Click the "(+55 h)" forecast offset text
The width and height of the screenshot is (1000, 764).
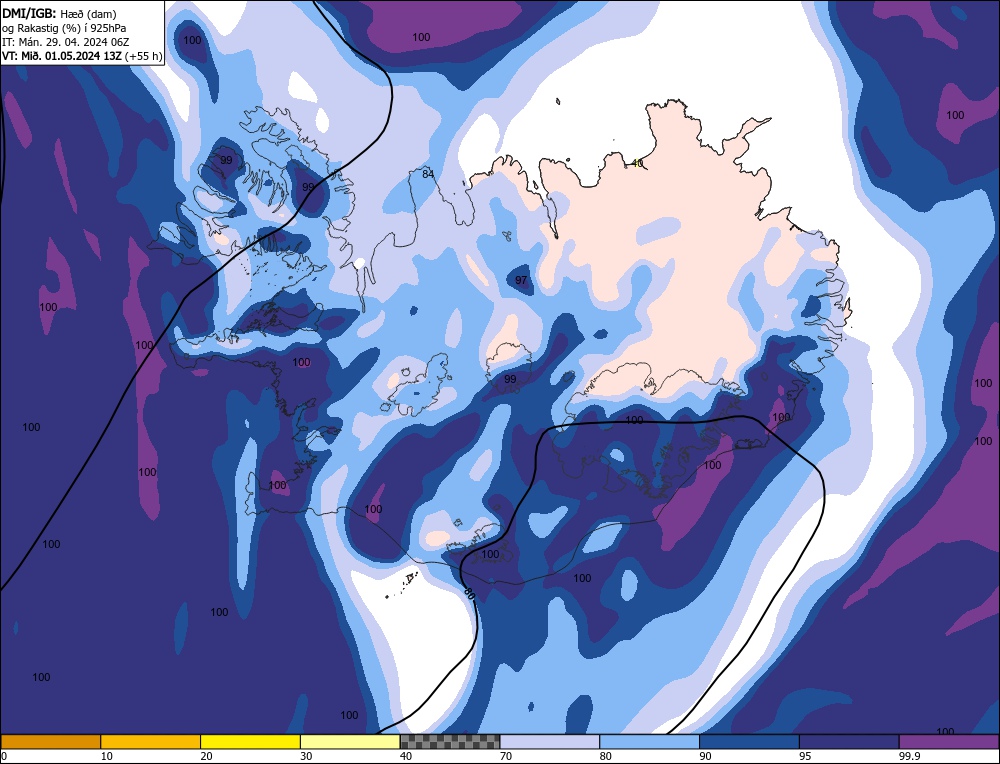point(143,56)
